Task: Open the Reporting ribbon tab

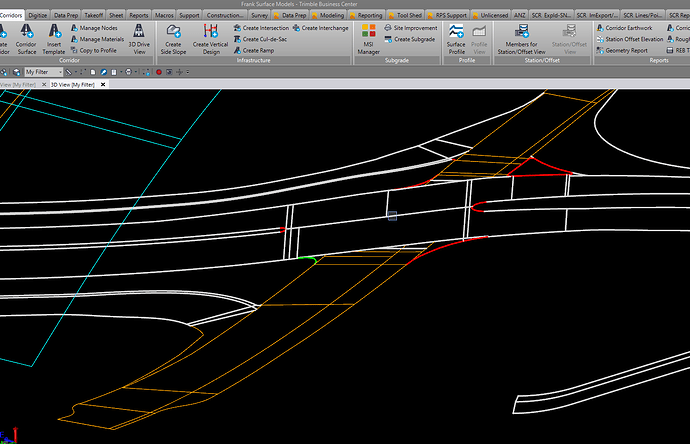Action: tap(366, 15)
